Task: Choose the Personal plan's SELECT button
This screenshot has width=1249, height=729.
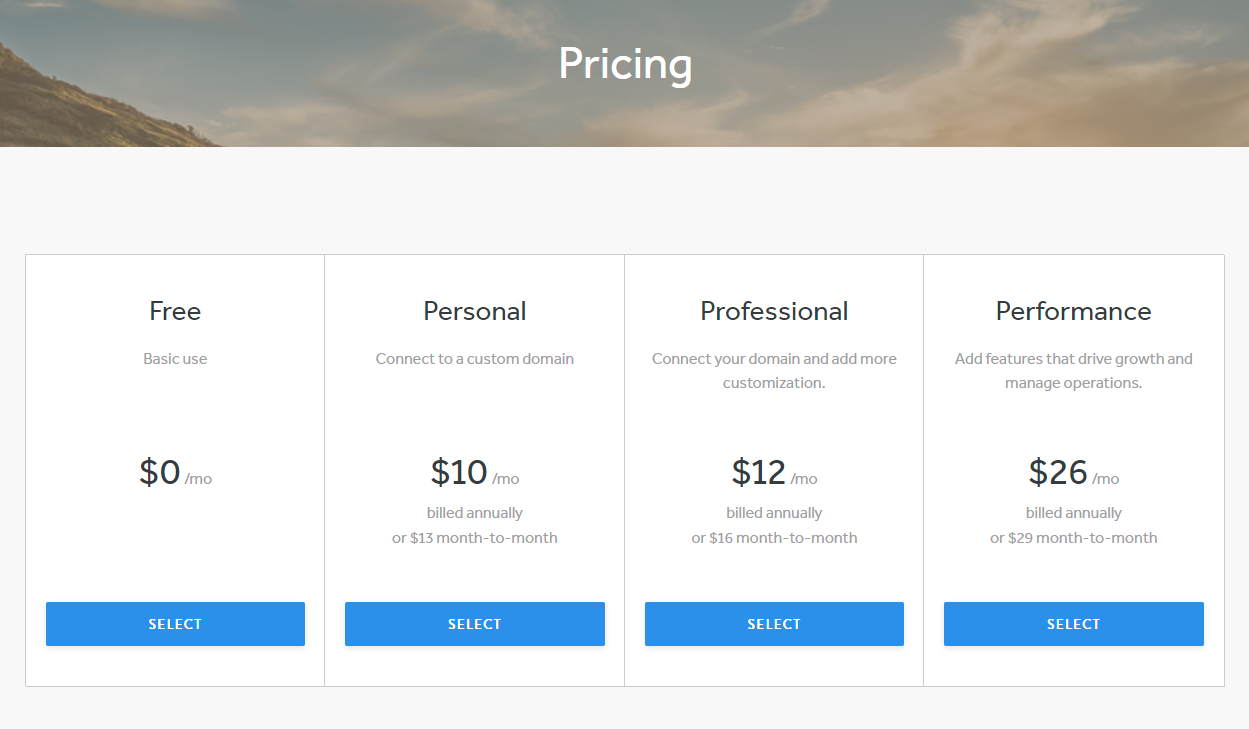Action: [475, 624]
